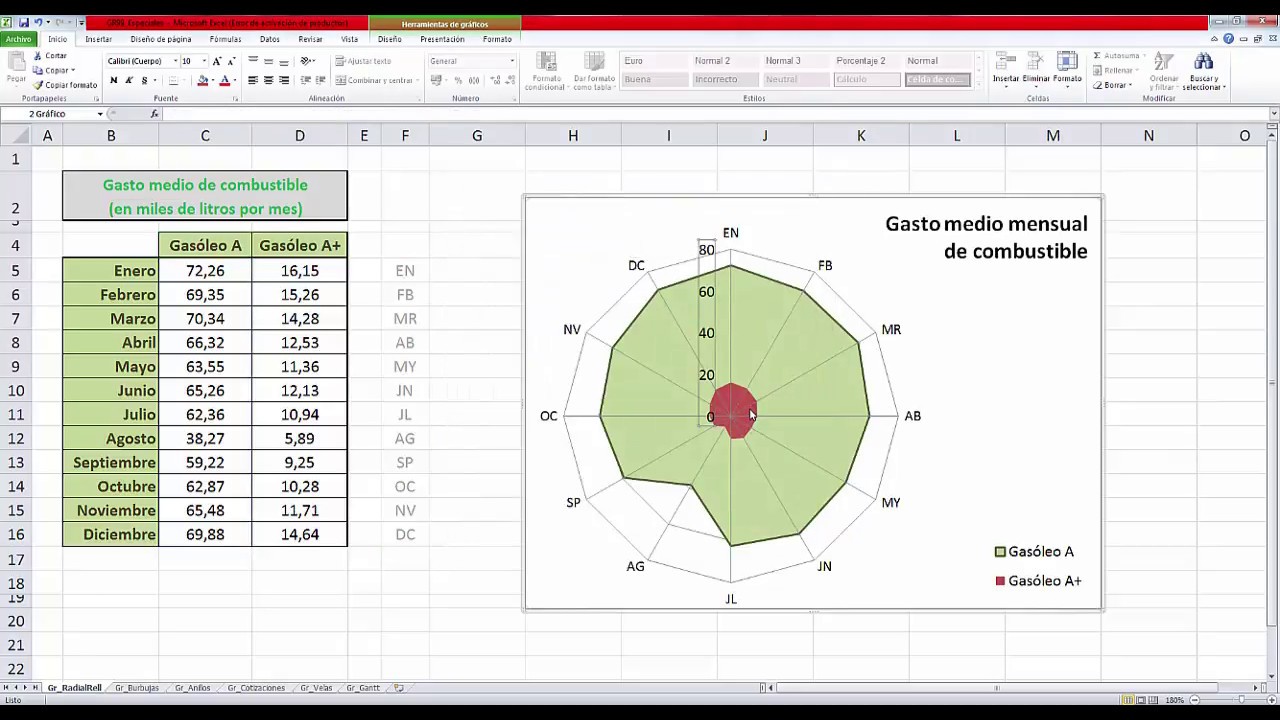Viewport: 1280px width, 720px height.
Task: Open the font size 10 dropdown
Action: (203, 61)
